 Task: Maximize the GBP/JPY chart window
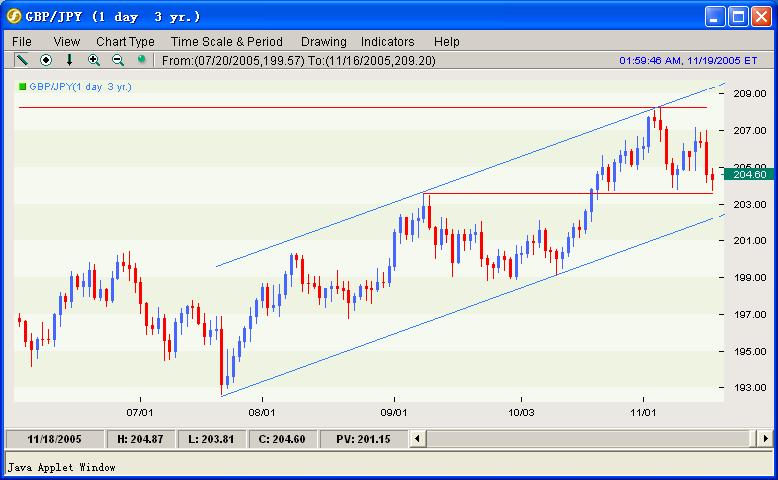[x=737, y=17]
